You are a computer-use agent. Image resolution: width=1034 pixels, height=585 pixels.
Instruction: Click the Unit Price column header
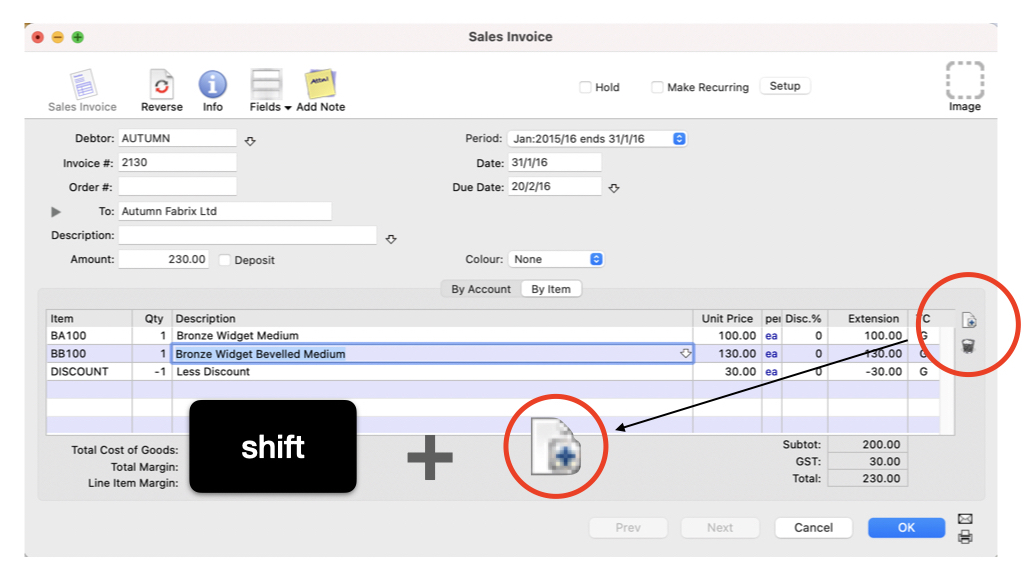[727, 319]
